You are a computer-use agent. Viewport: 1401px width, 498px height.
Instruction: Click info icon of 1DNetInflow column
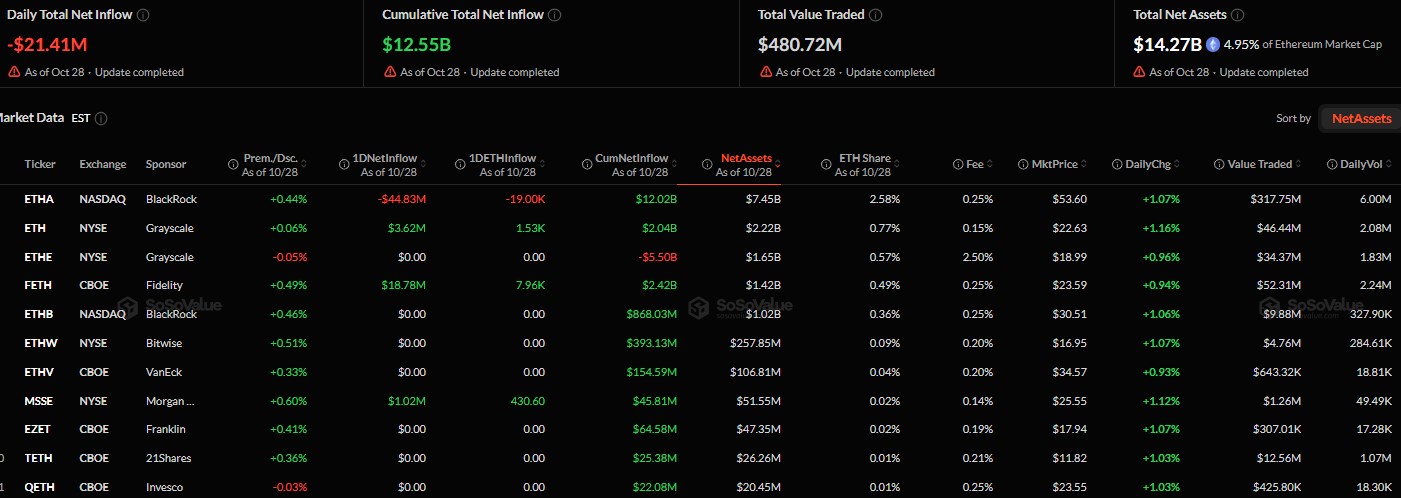point(343,164)
